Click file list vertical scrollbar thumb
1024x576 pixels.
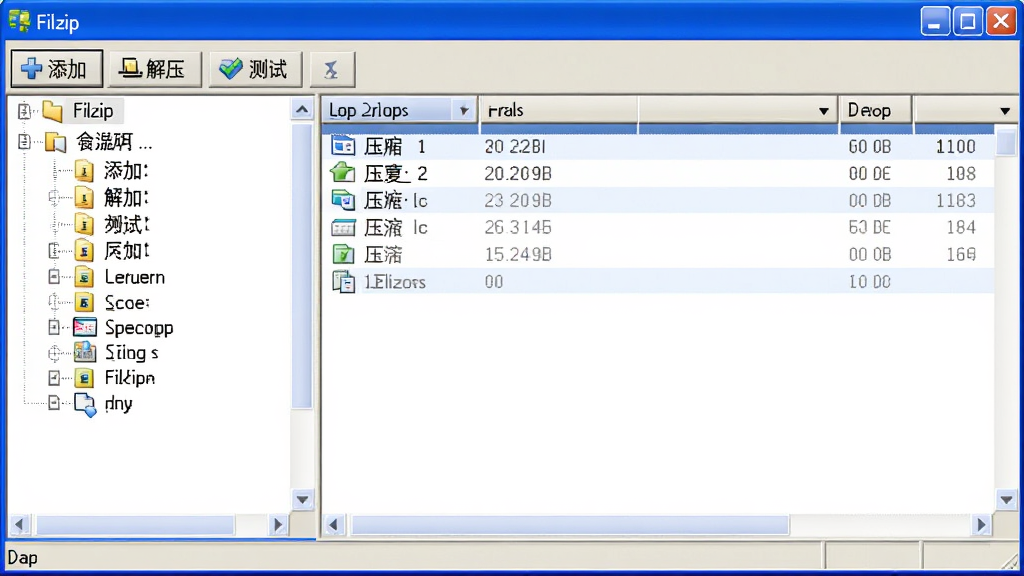1006,142
